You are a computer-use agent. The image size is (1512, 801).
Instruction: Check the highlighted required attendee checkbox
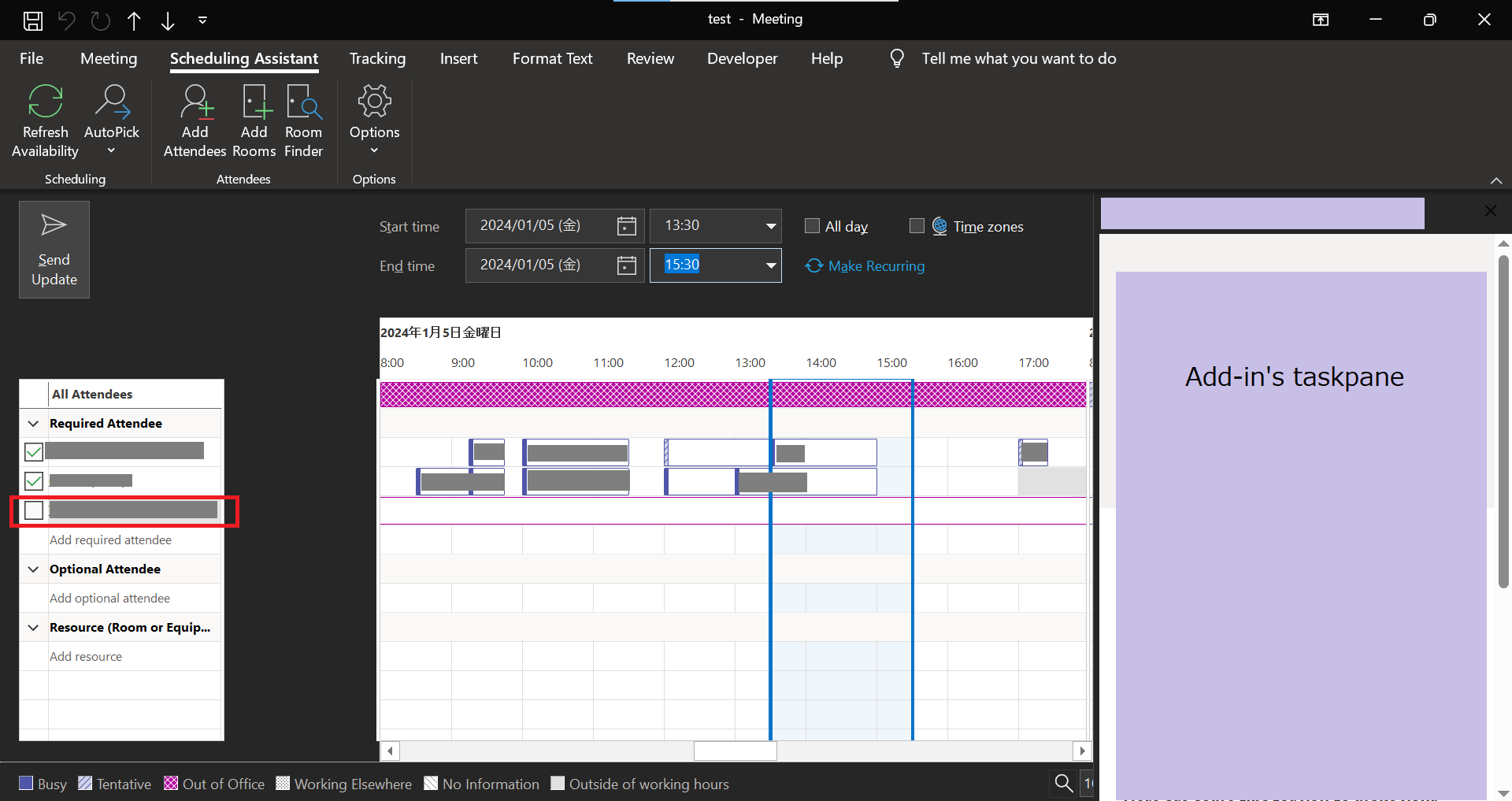point(33,510)
